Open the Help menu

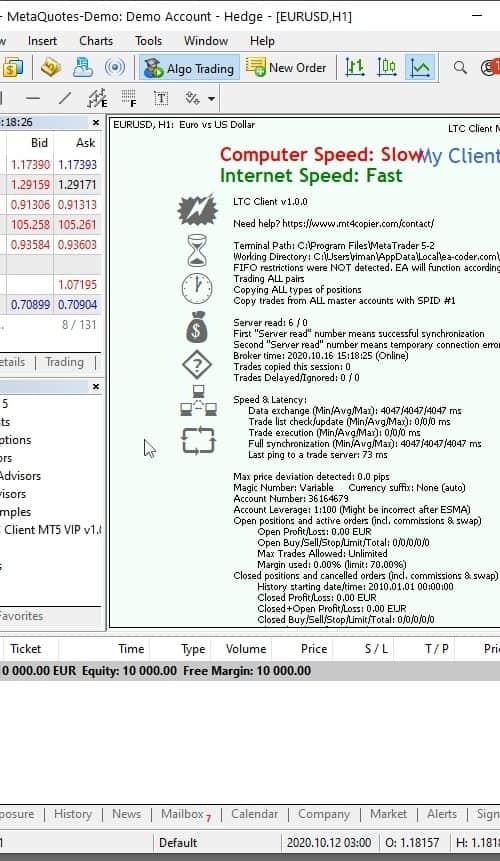[262, 41]
